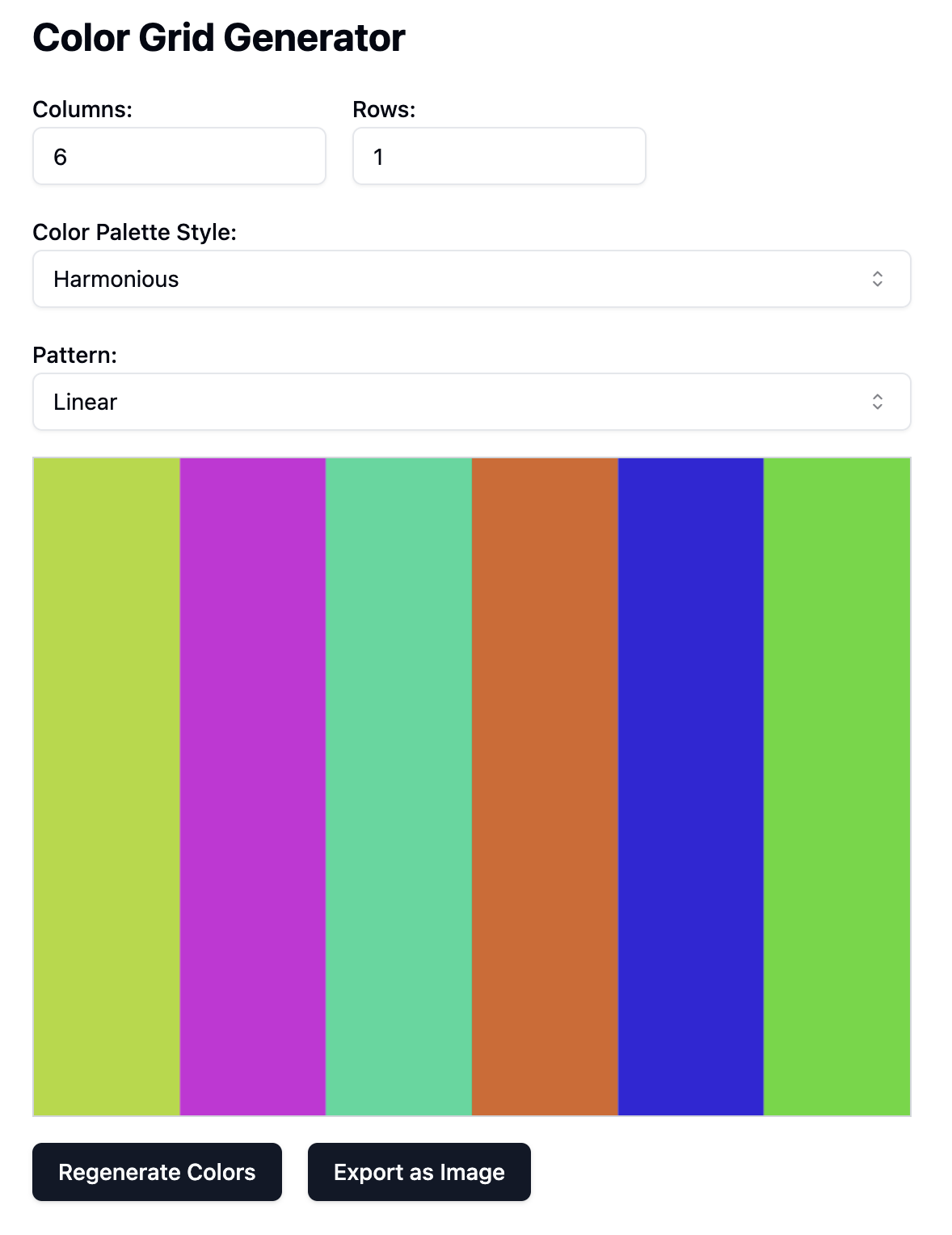Select the Columns input field

pos(179,156)
